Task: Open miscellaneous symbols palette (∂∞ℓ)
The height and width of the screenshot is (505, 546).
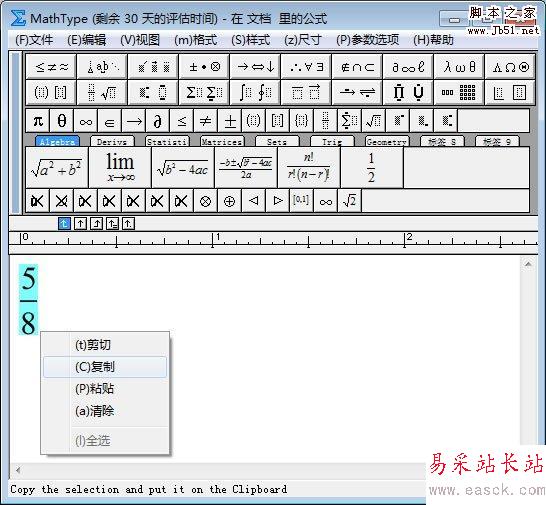Action: [408, 66]
